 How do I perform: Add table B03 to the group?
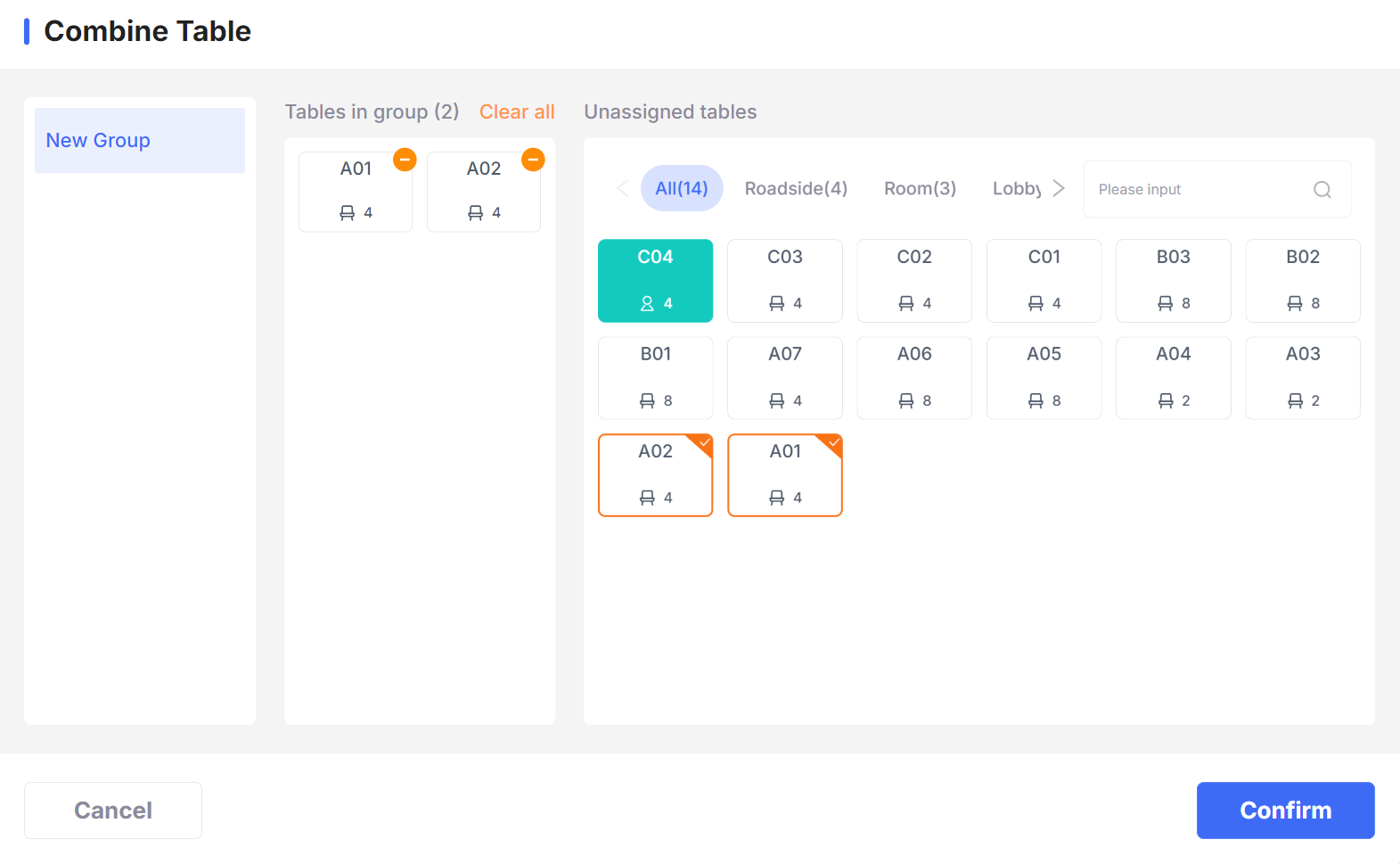tap(1173, 280)
